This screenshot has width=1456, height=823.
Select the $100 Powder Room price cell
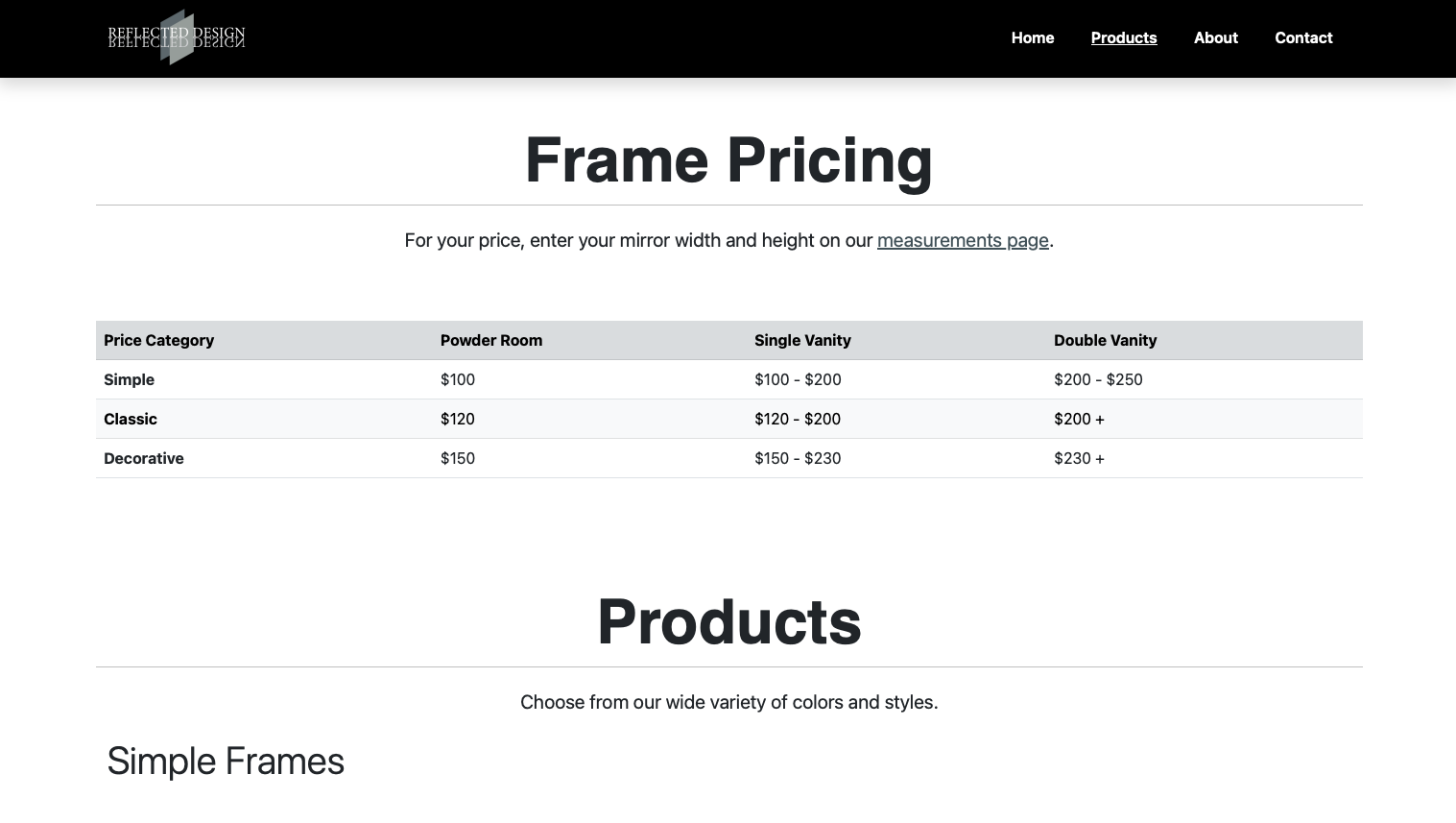[457, 379]
